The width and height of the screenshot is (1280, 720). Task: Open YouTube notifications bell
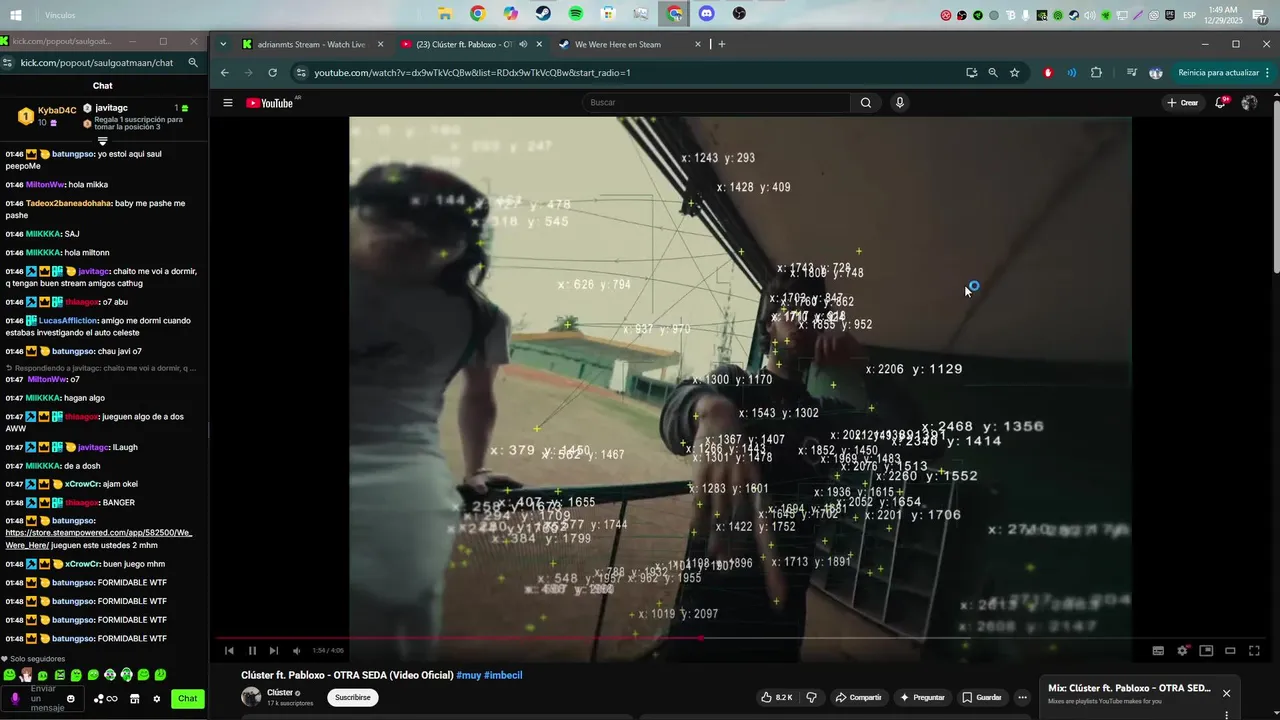[x=1220, y=102]
